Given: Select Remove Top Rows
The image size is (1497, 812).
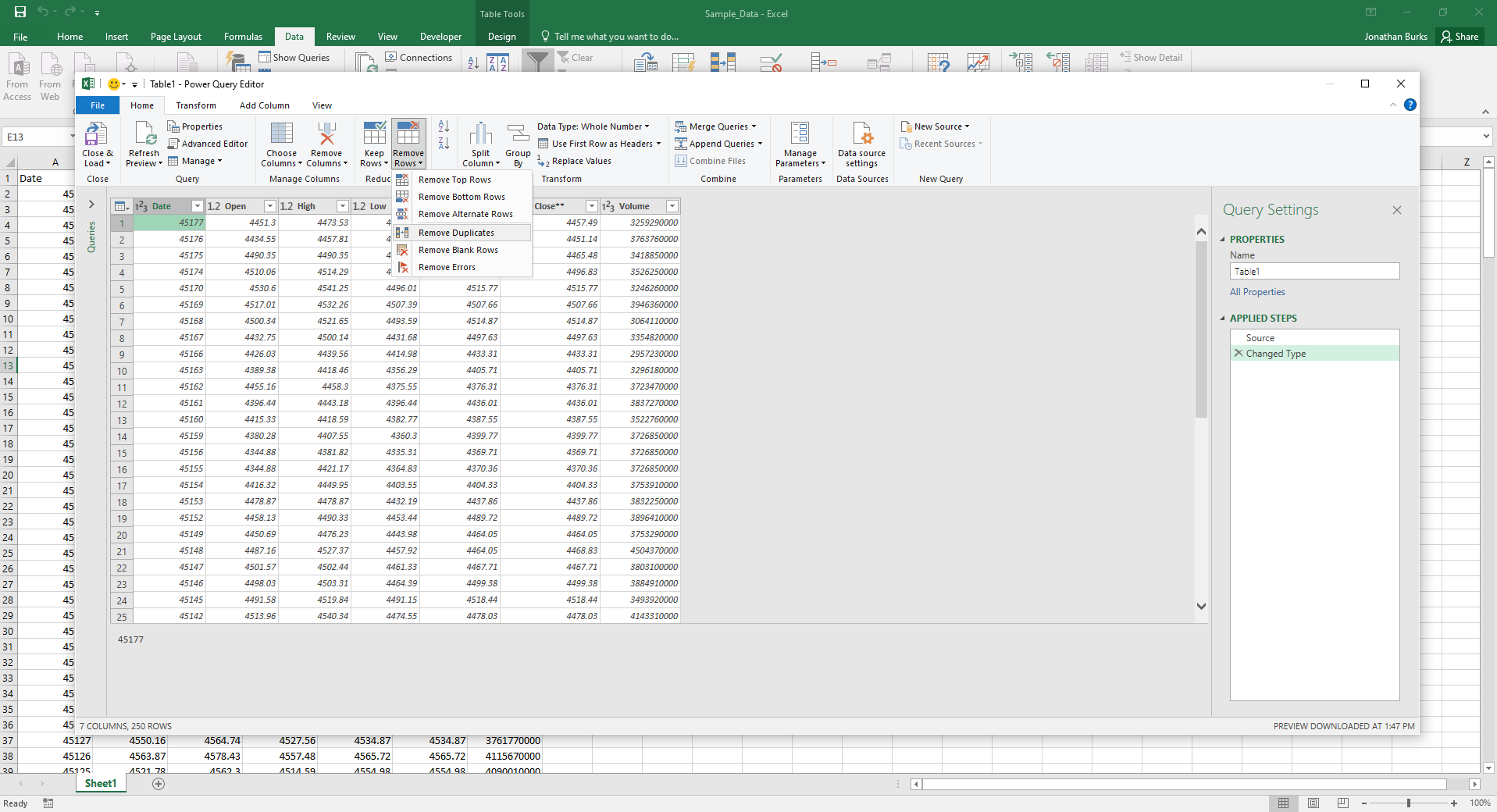Looking at the screenshot, I should pos(462,180).
